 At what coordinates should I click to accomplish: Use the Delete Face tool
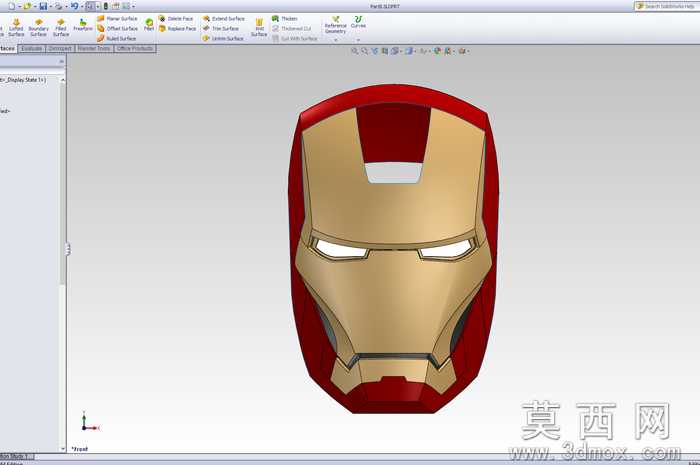coord(176,18)
